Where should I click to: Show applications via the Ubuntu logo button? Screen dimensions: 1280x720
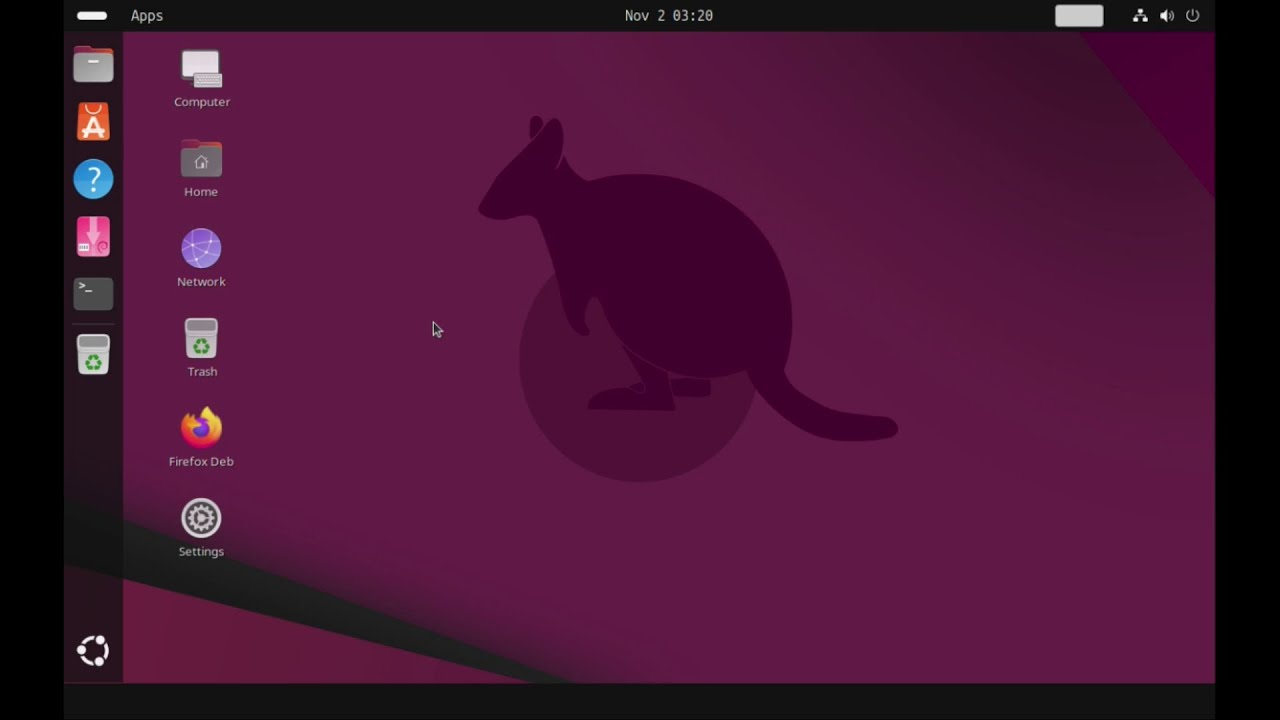[93, 651]
